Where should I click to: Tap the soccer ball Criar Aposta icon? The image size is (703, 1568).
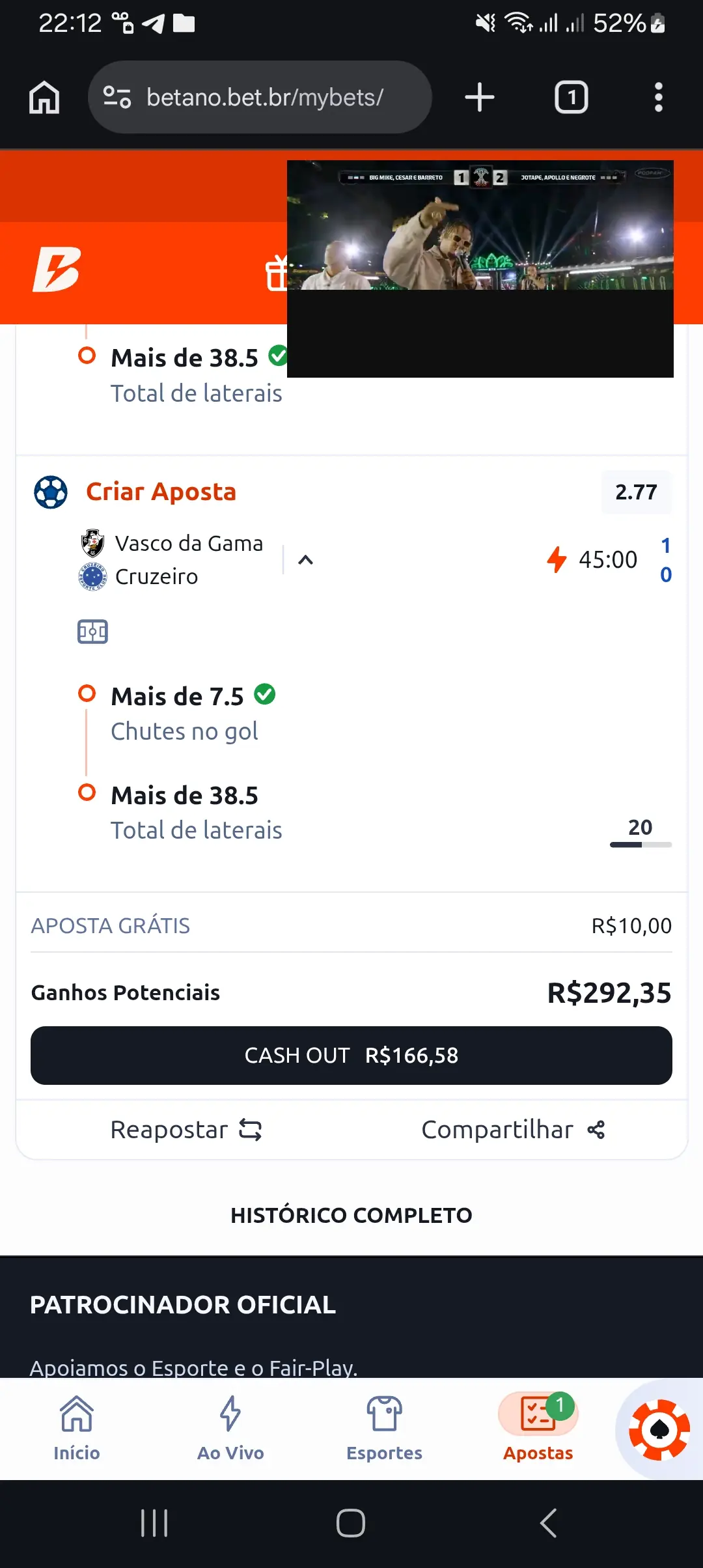tap(51, 492)
